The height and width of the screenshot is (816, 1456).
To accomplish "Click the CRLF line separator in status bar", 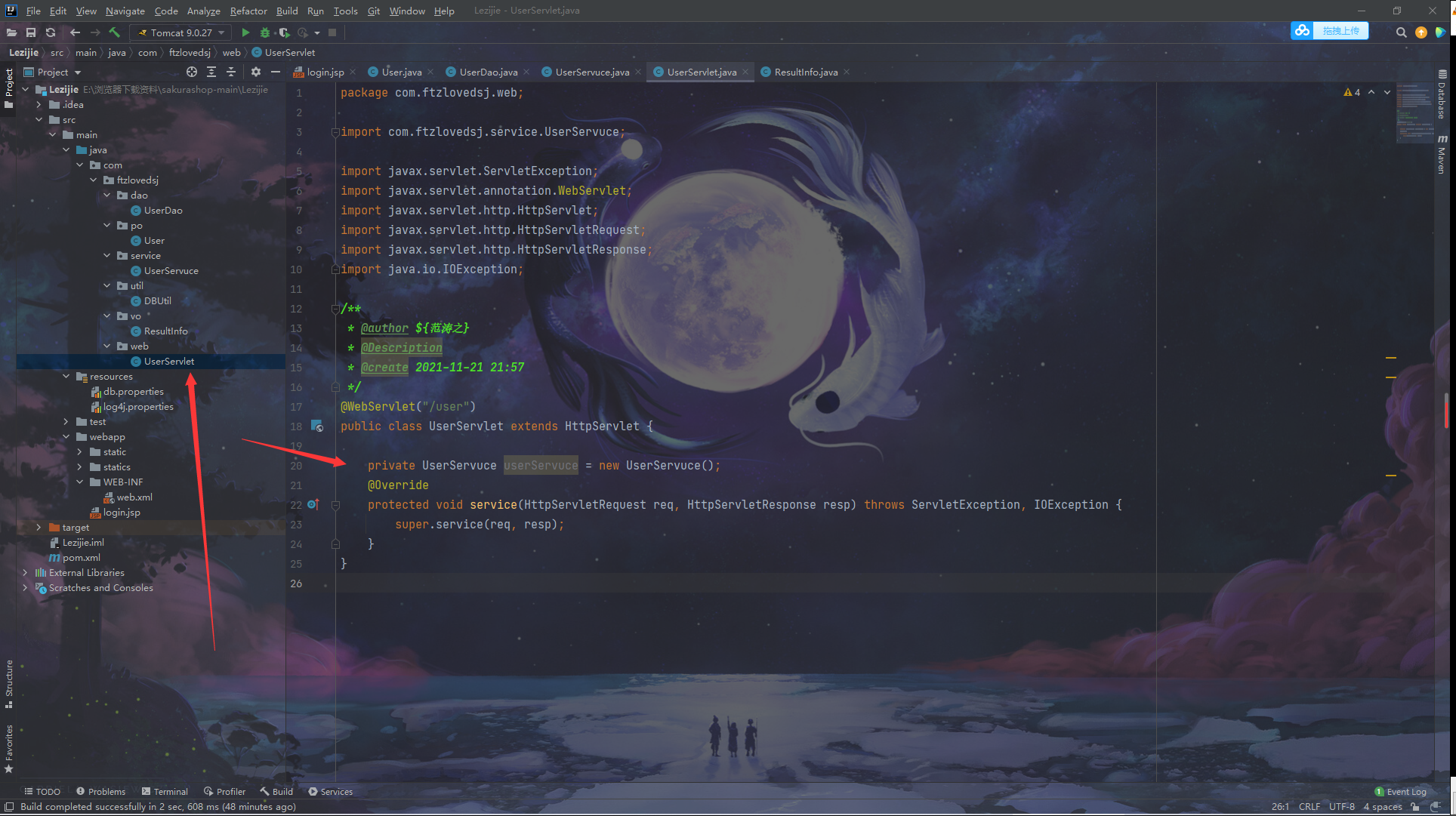I will (1309, 806).
